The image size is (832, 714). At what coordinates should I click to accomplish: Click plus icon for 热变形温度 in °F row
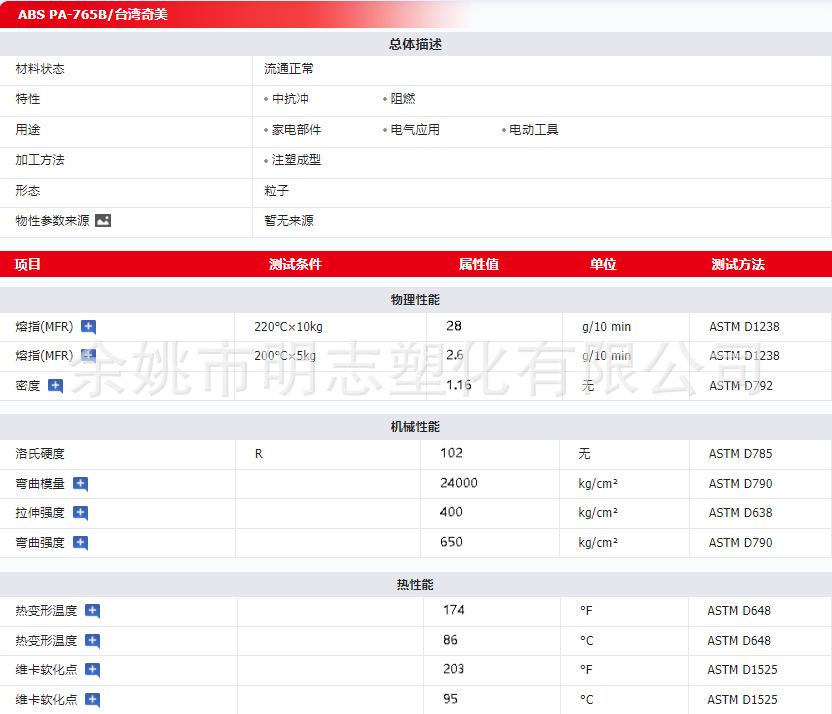point(92,611)
